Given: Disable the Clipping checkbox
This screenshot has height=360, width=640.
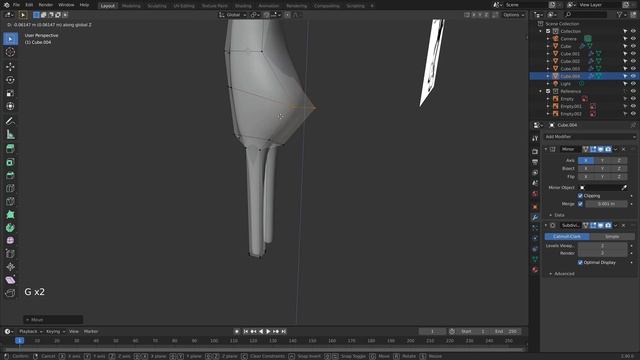Looking at the screenshot, I should (x=580, y=196).
